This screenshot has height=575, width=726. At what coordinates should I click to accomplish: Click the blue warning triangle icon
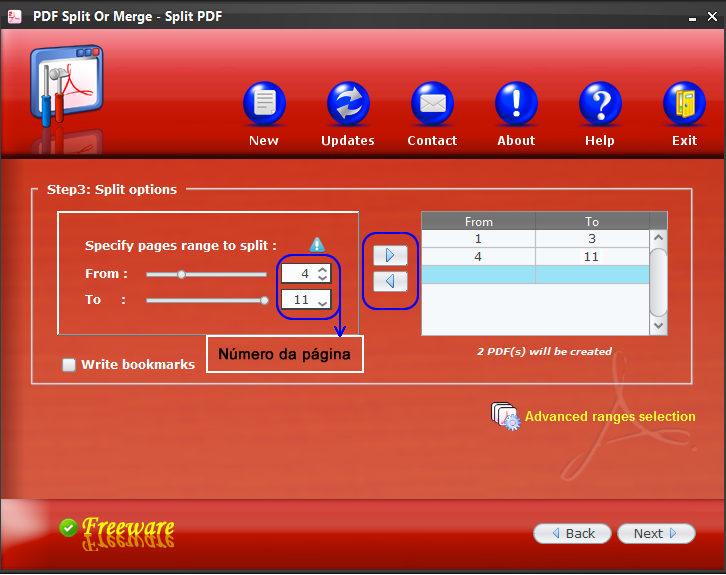tap(317, 245)
